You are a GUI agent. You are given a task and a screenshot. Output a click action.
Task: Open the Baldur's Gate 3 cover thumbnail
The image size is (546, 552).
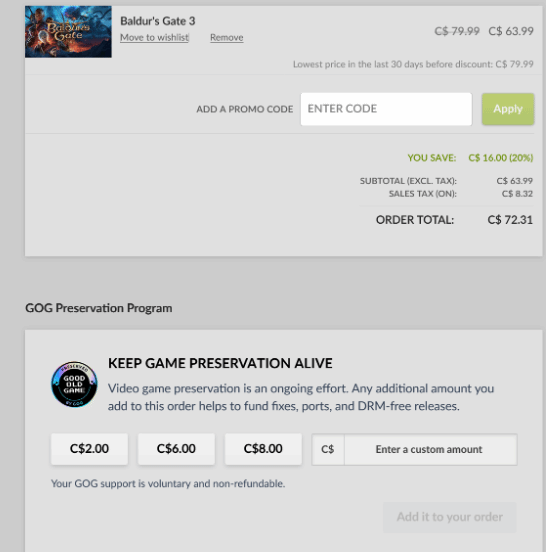pos(68,32)
